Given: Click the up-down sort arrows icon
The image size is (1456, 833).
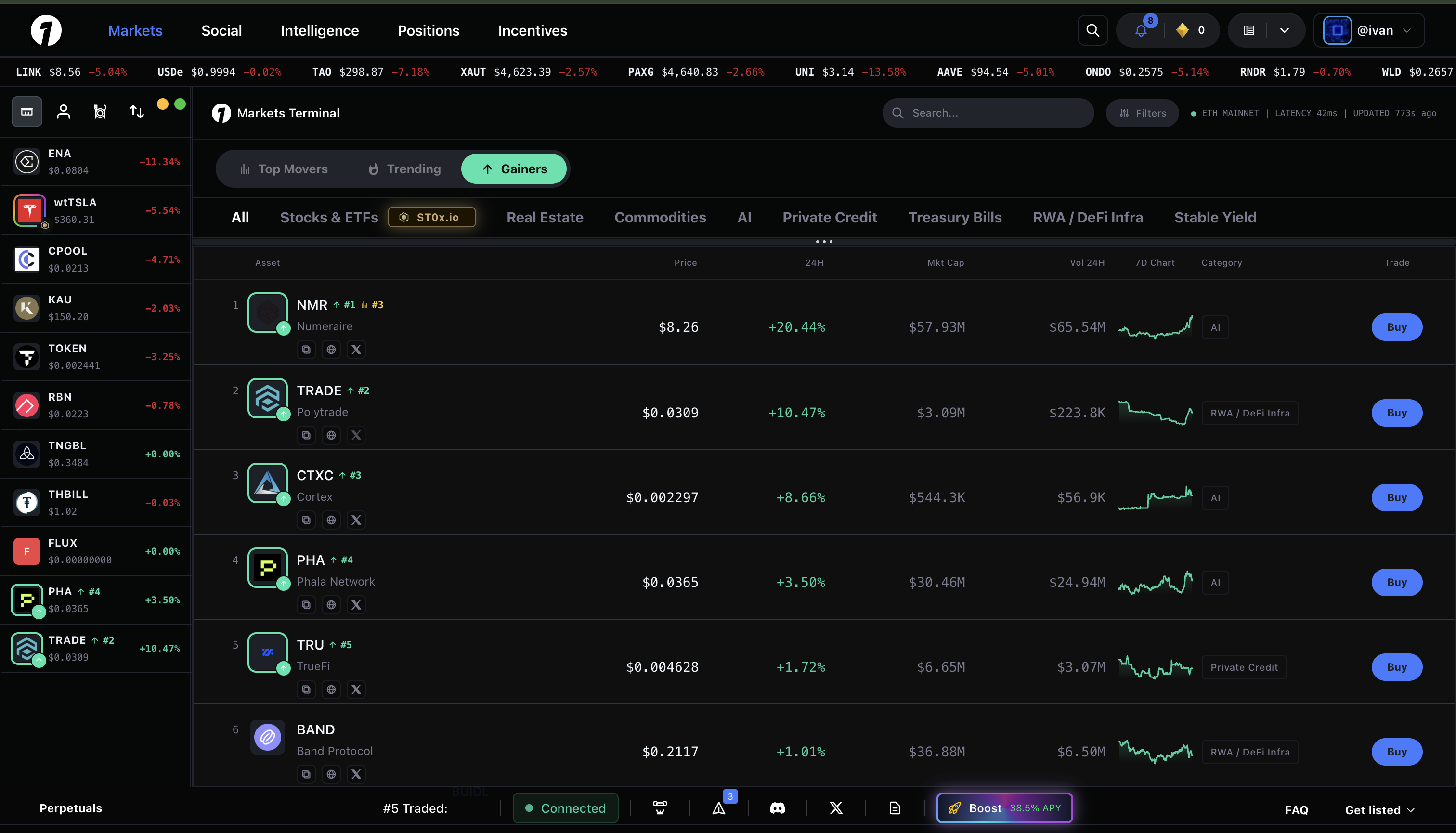Looking at the screenshot, I should pos(136,112).
